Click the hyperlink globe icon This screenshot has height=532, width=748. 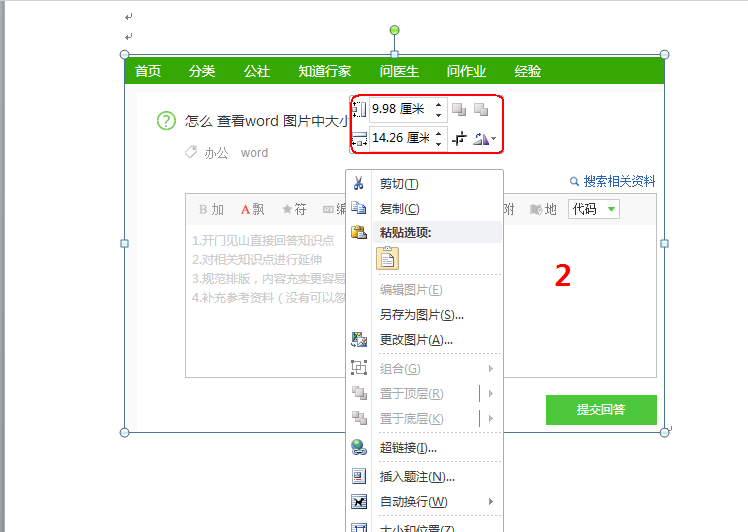[359, 448]
